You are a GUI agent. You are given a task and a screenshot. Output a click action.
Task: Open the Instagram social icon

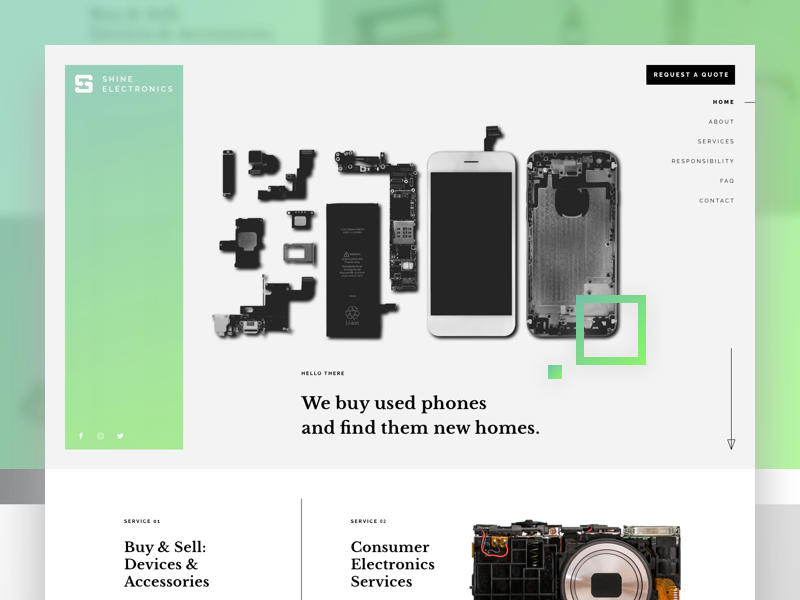tap(101, 436)
